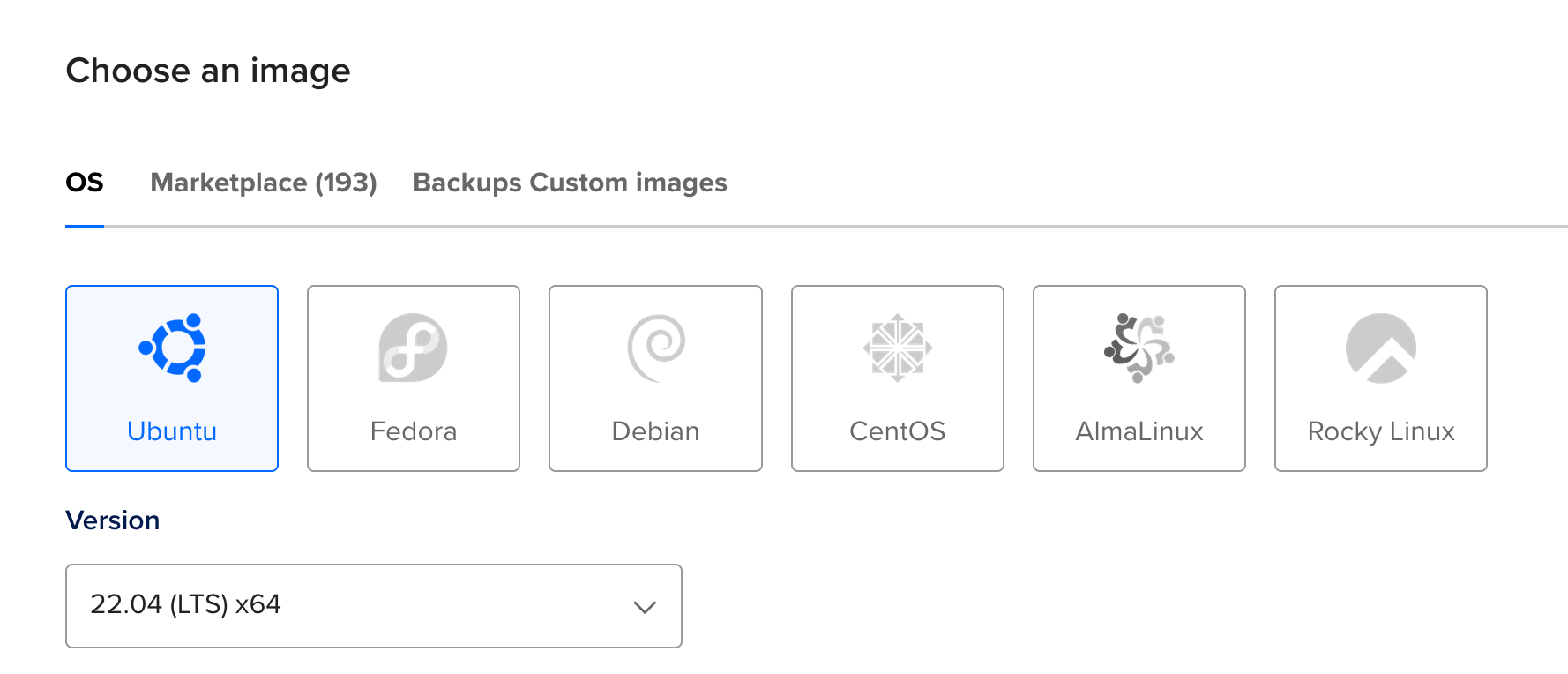Switch to the OS tab
Screen dimensions: 1568x674
85,183
